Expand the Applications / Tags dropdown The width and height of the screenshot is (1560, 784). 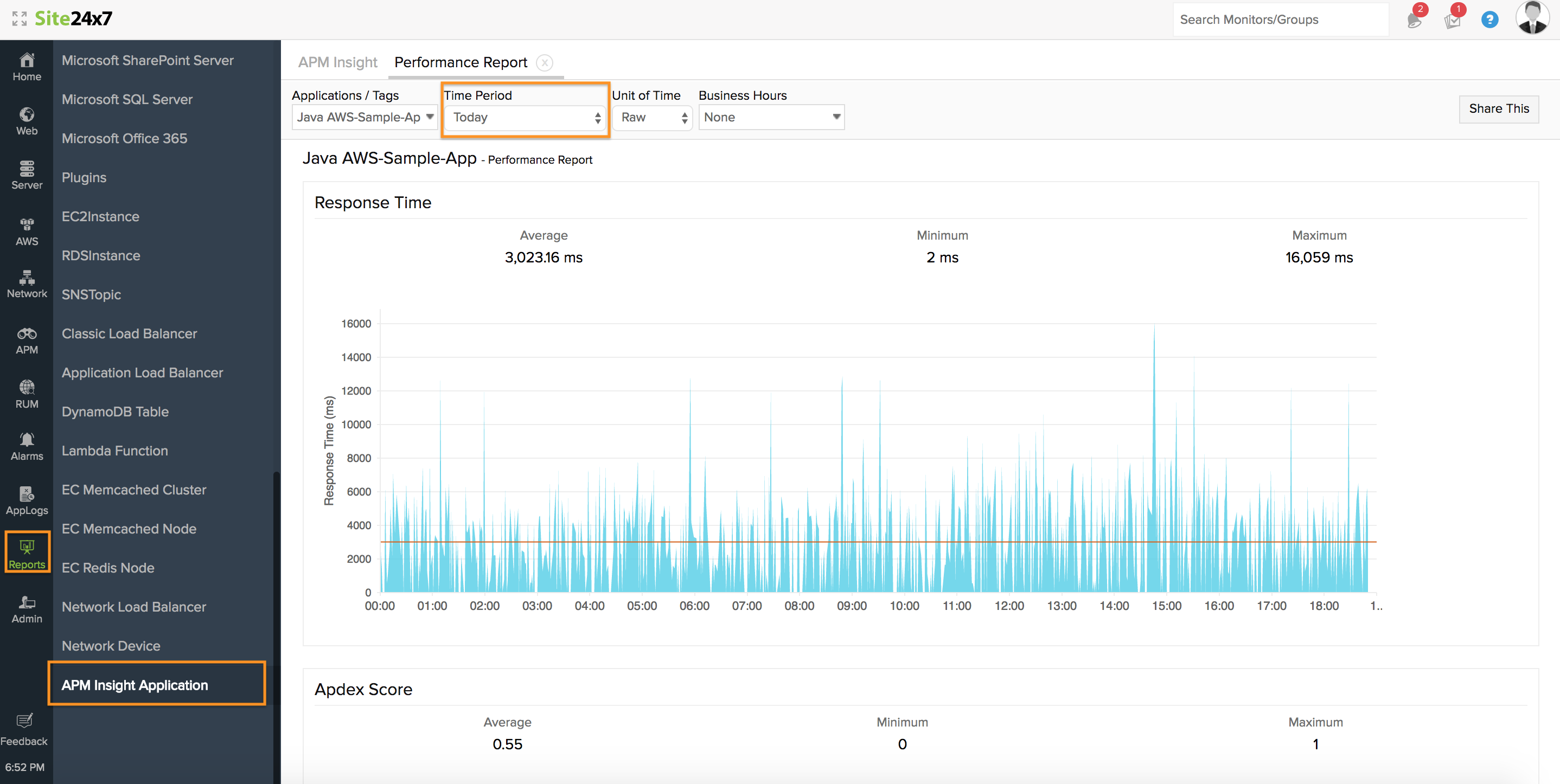coord(365,118)
